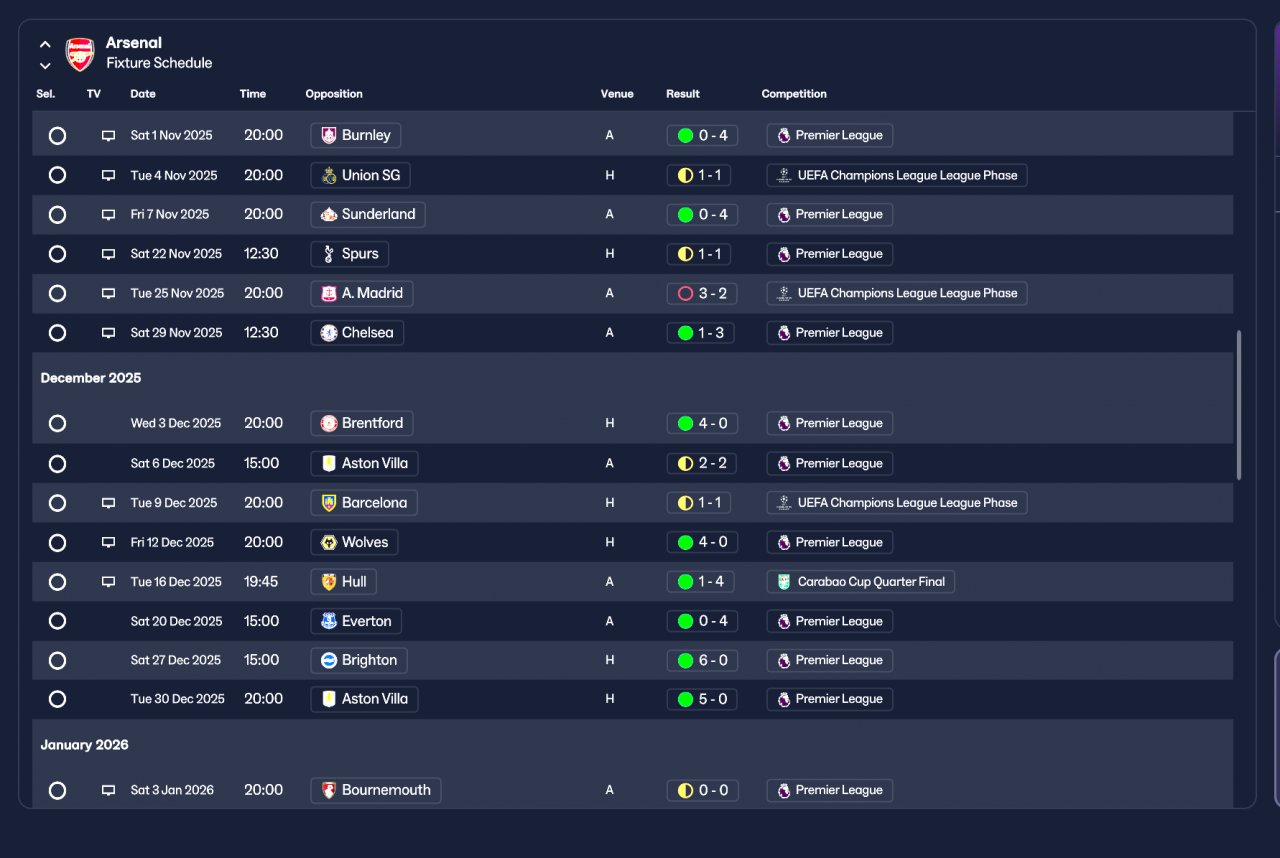Open the 0 - 0 Bournemouth result

pyautogui.click(x=701, y=790)
